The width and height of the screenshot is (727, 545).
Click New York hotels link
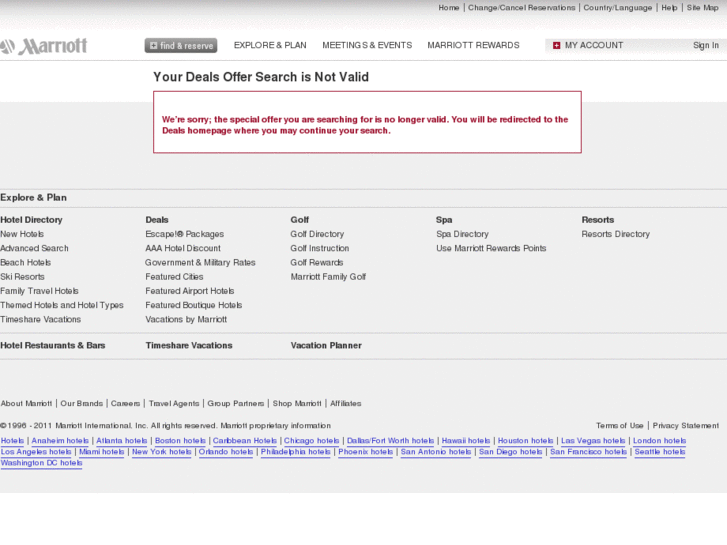(x=162, y=452)
